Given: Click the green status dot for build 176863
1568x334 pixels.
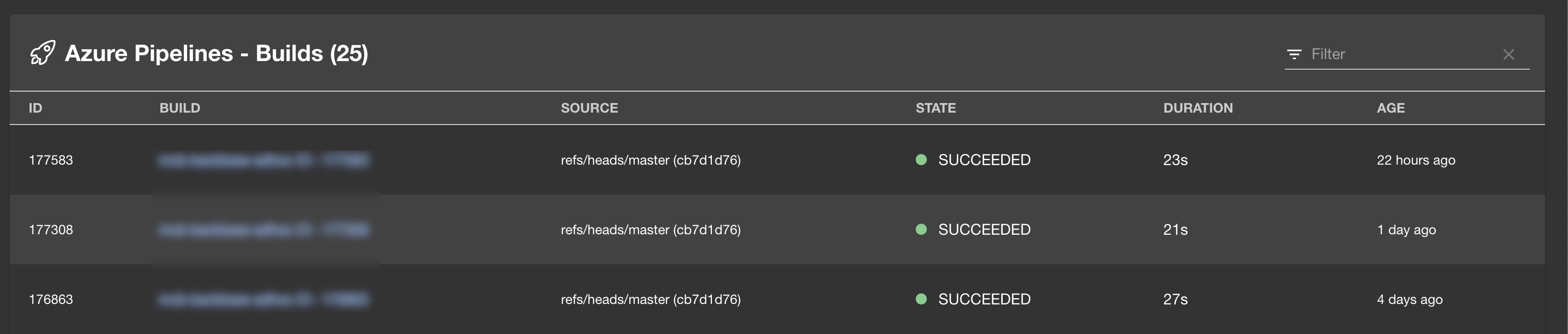Looking at the screenshot, I should coord(921,299).
